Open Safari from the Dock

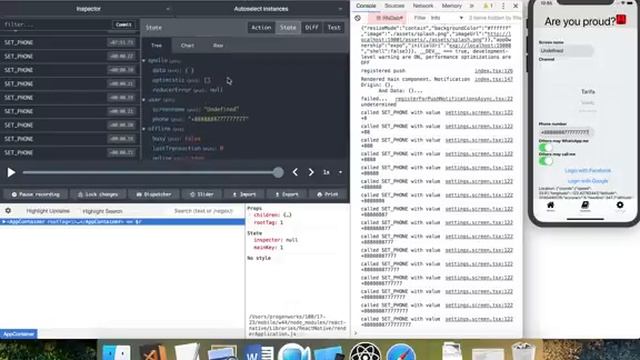(401, 352)
